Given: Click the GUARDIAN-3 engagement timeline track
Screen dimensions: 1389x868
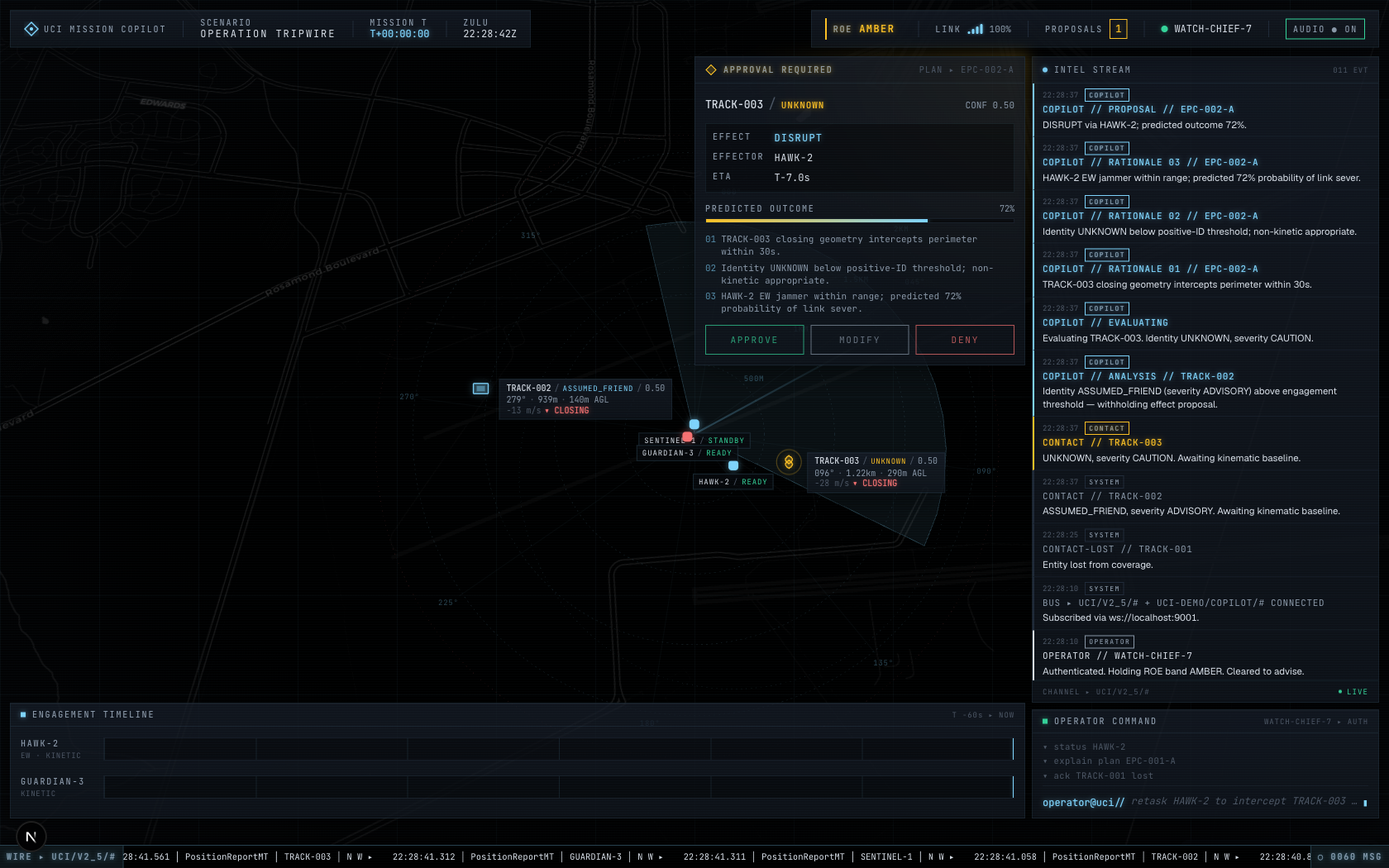Looking at the screenshot, I should pyautogui.click(x=559, y=787).
